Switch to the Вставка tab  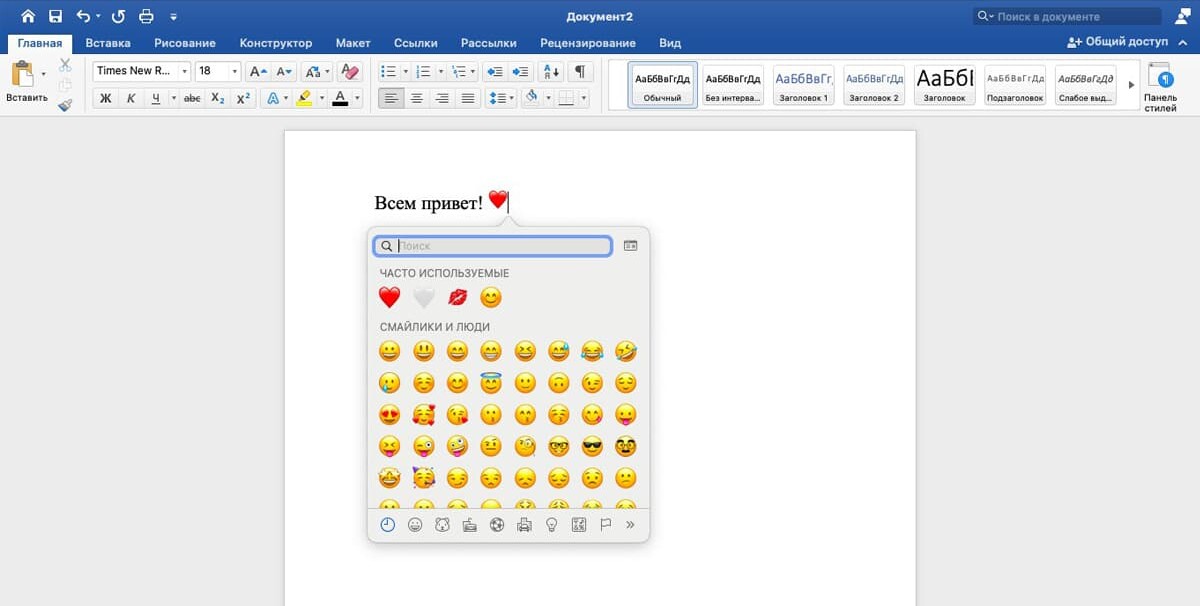pos(108,43)
